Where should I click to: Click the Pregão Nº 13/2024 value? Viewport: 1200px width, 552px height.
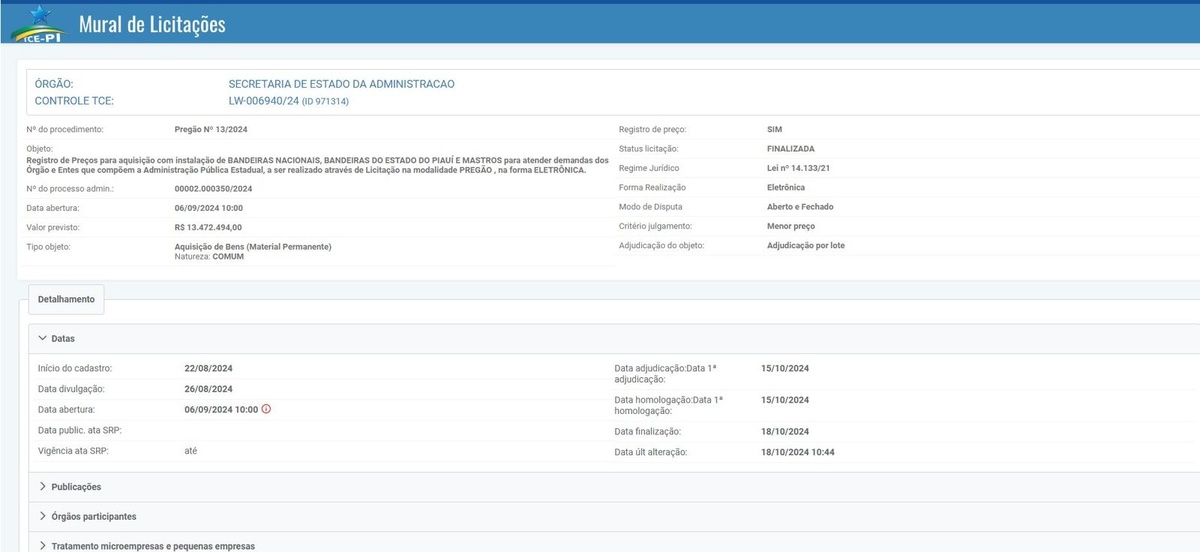coord(211,129)
